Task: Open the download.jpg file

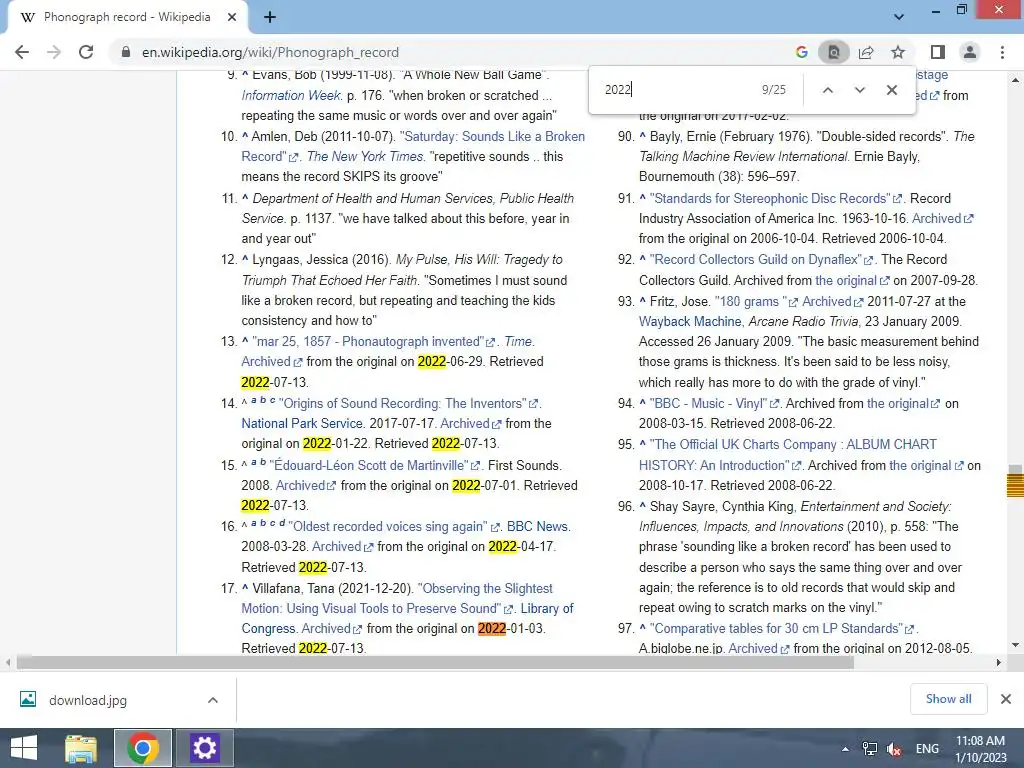Action: point(88,700)
